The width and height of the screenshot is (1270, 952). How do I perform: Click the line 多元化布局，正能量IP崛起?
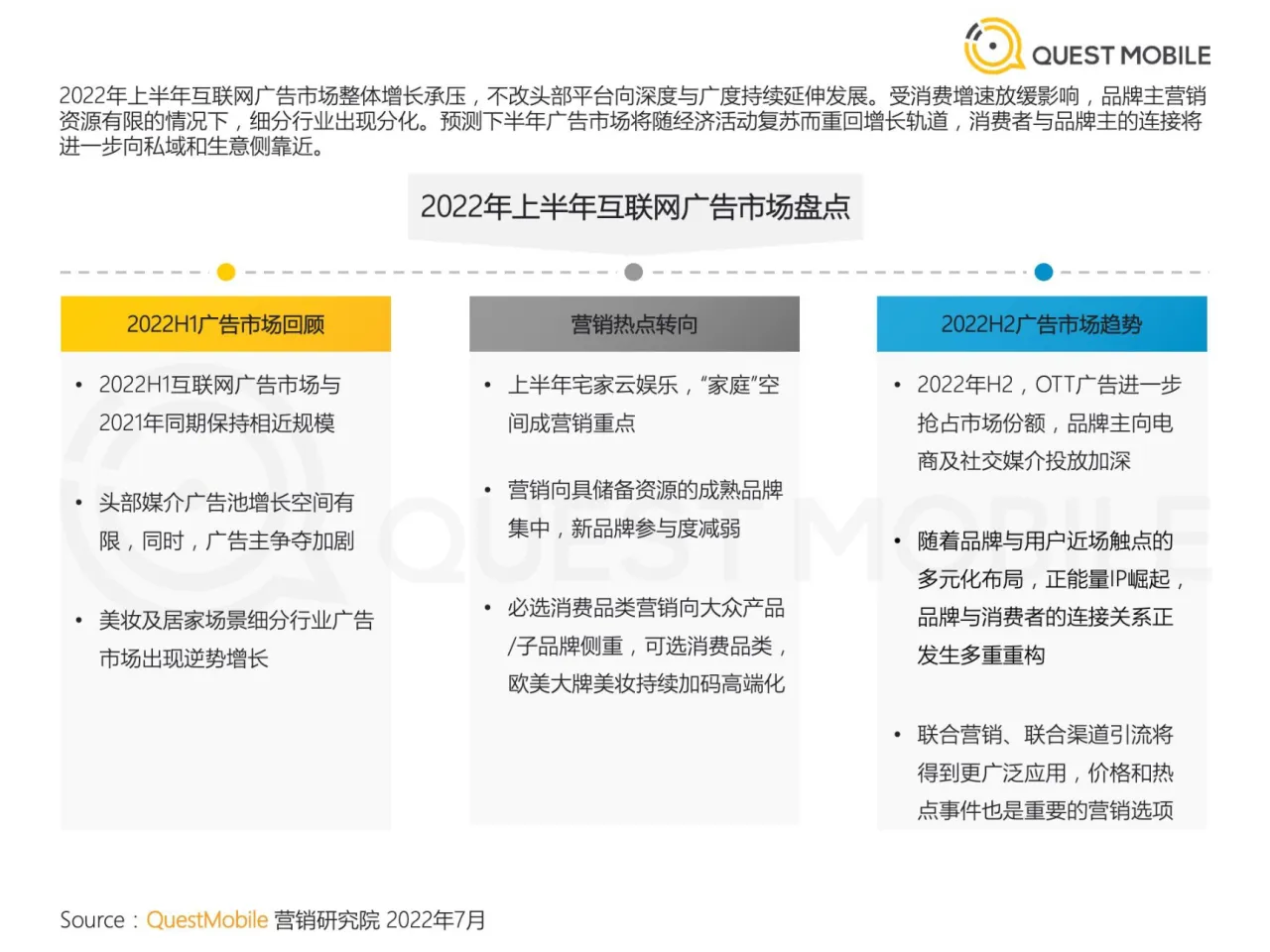tap(1051, 579)
